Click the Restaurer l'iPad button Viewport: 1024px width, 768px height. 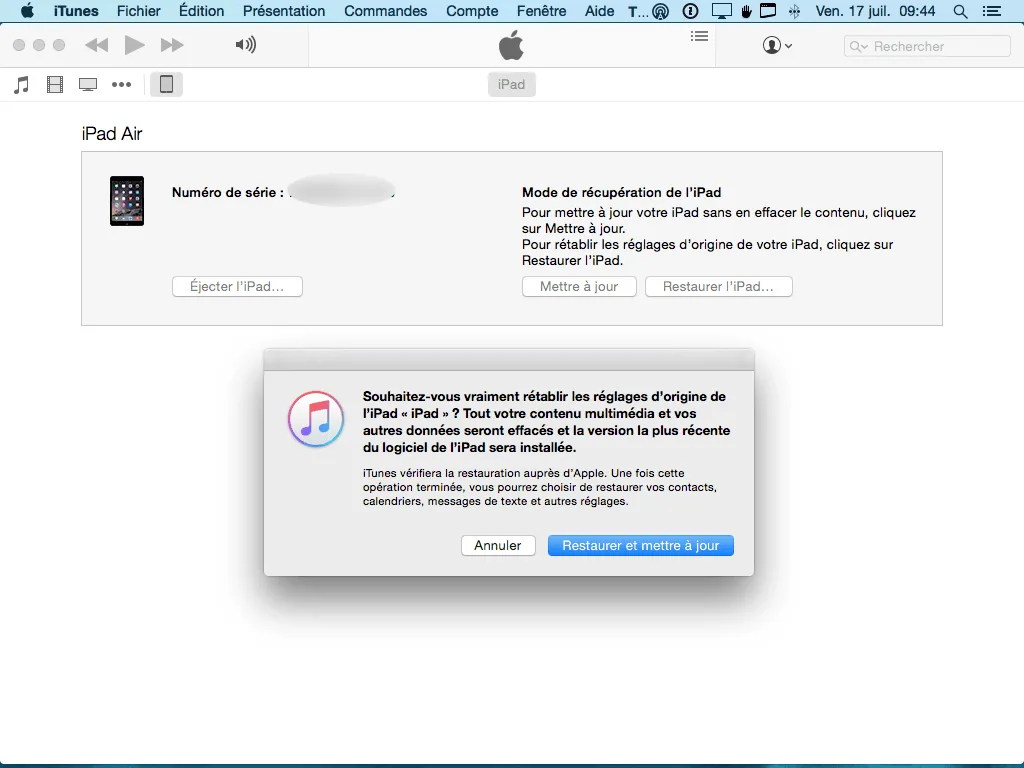coord(718,287)
